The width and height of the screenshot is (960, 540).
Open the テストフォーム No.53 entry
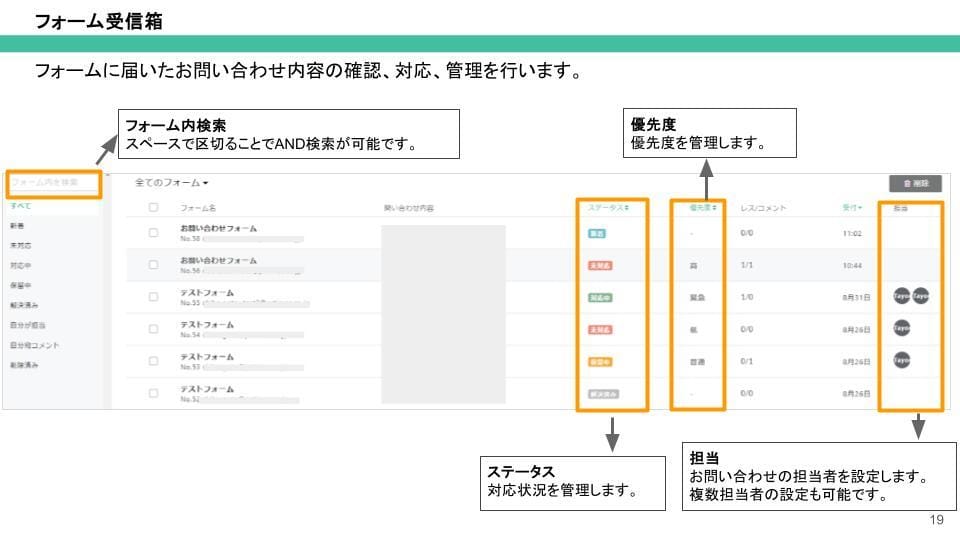(207, 356)
